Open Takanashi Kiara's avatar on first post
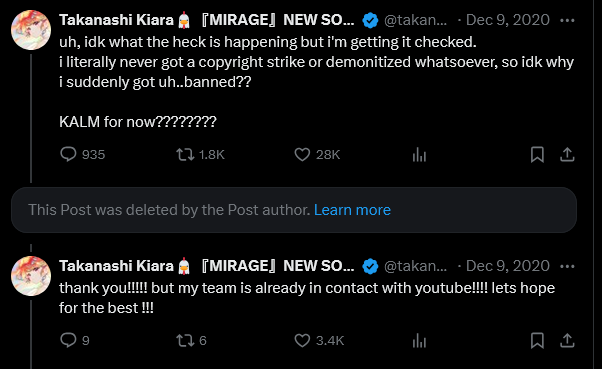 tap(31, 30)
